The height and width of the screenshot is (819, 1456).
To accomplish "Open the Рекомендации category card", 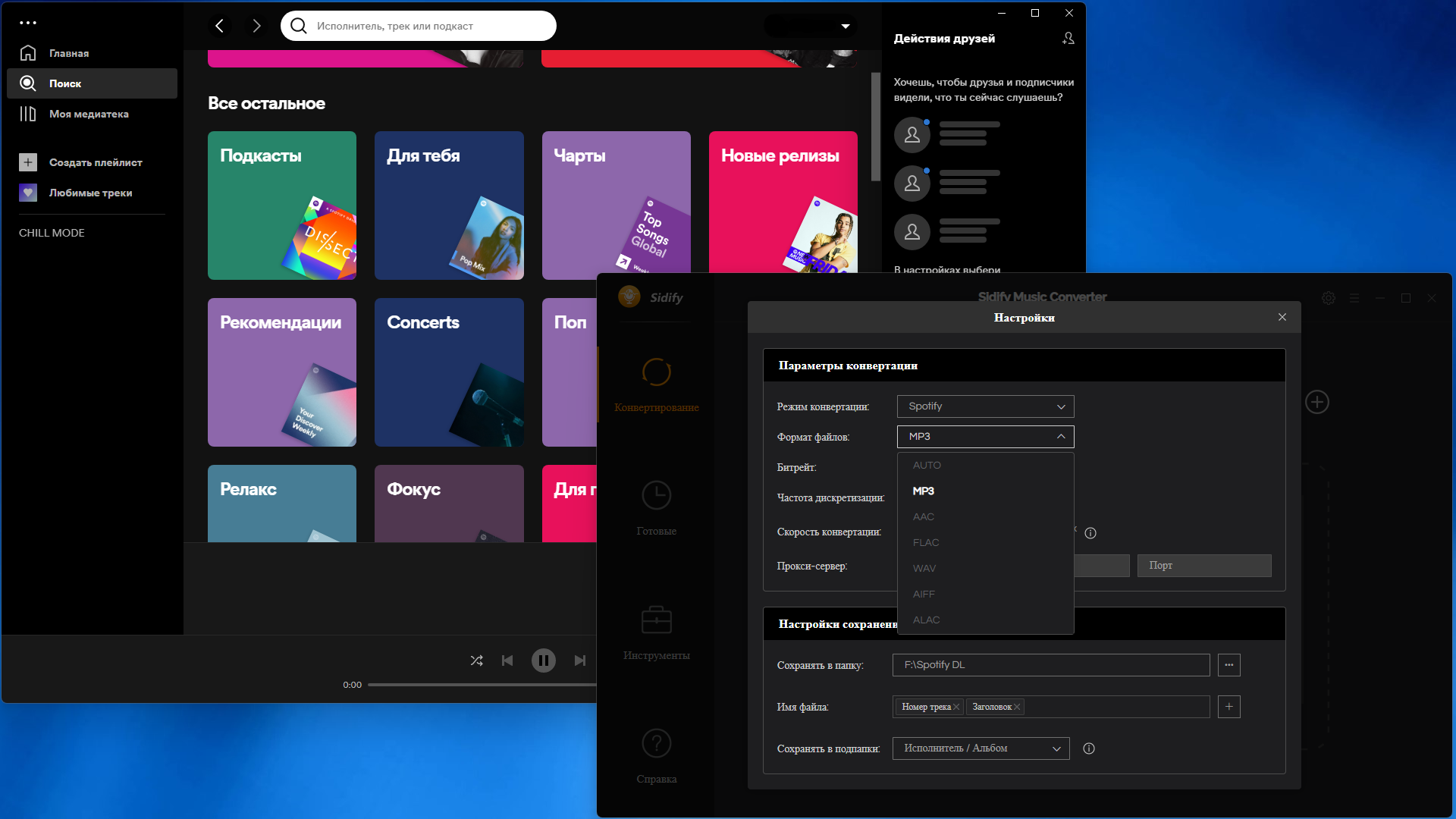I will pyautogui.click(x=282, y=372).
